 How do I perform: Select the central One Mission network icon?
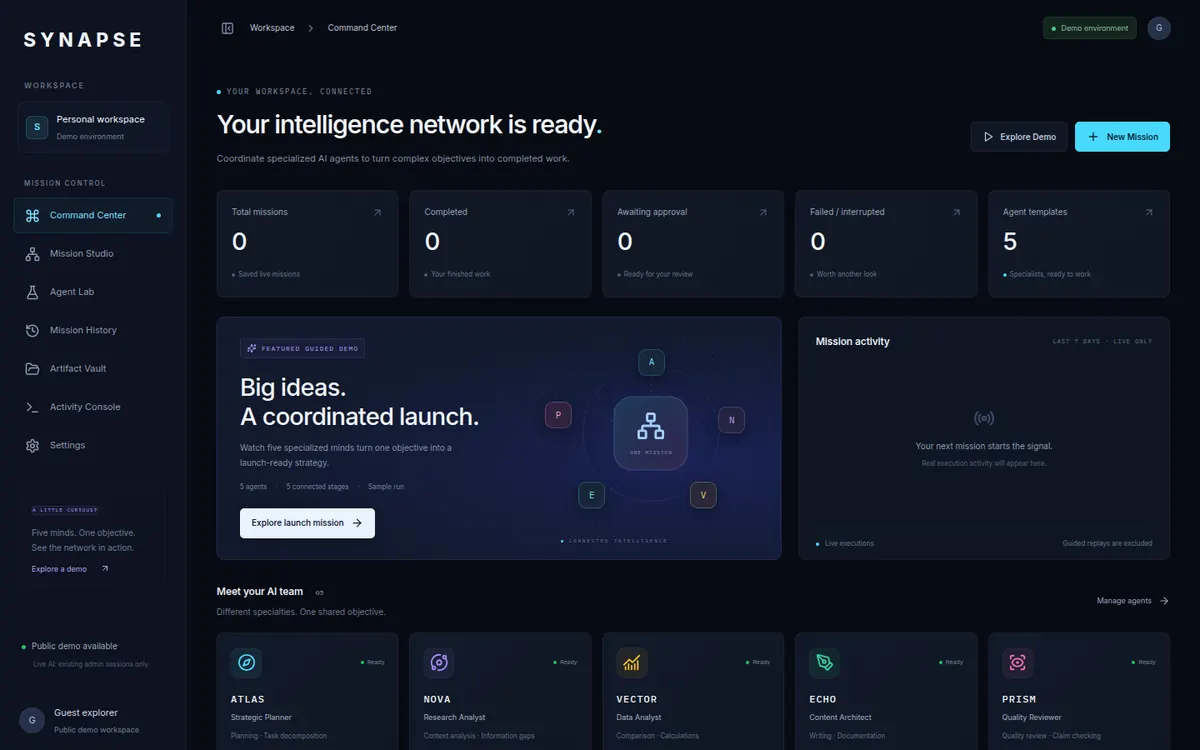(x=651, y=432)
